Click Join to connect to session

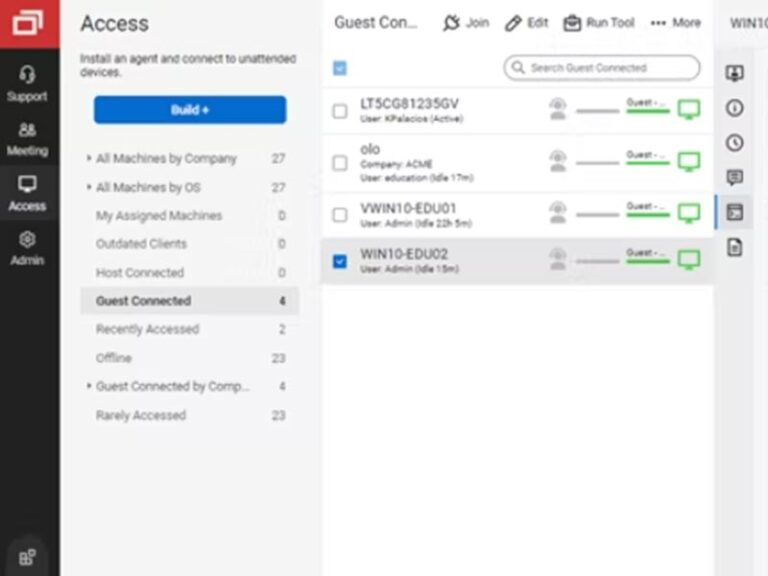tap(466, 23)
